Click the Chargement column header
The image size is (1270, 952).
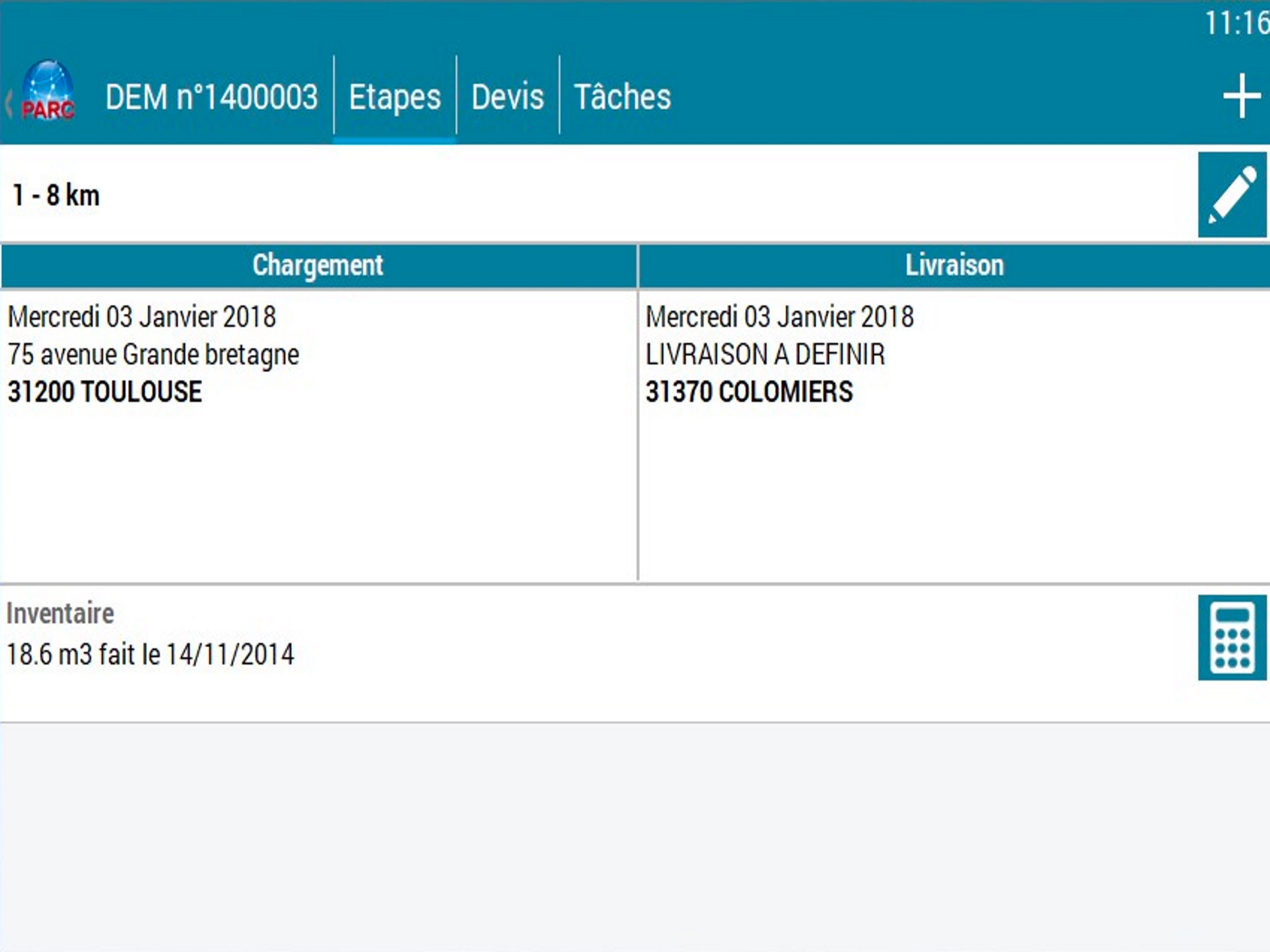[x=318, y=265]
